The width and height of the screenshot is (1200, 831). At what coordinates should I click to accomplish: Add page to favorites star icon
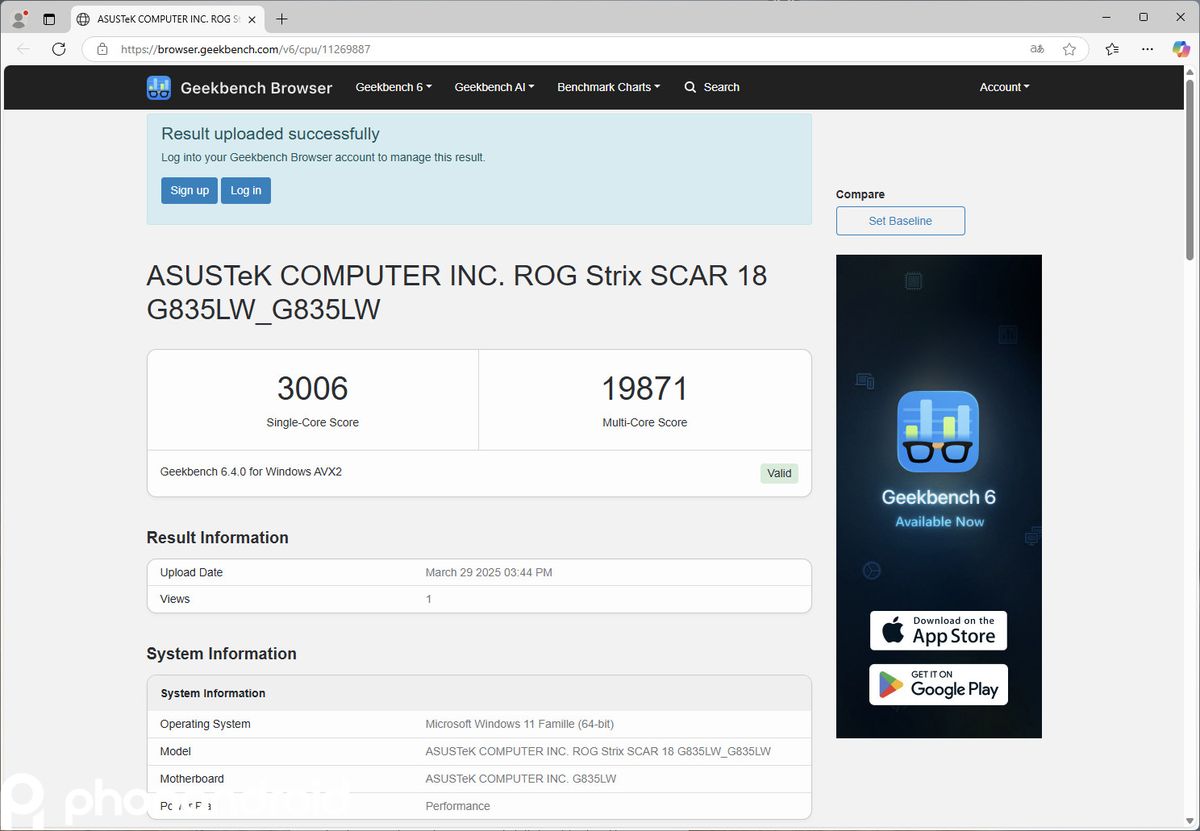pyautogui.click(x=1069, y=49)
